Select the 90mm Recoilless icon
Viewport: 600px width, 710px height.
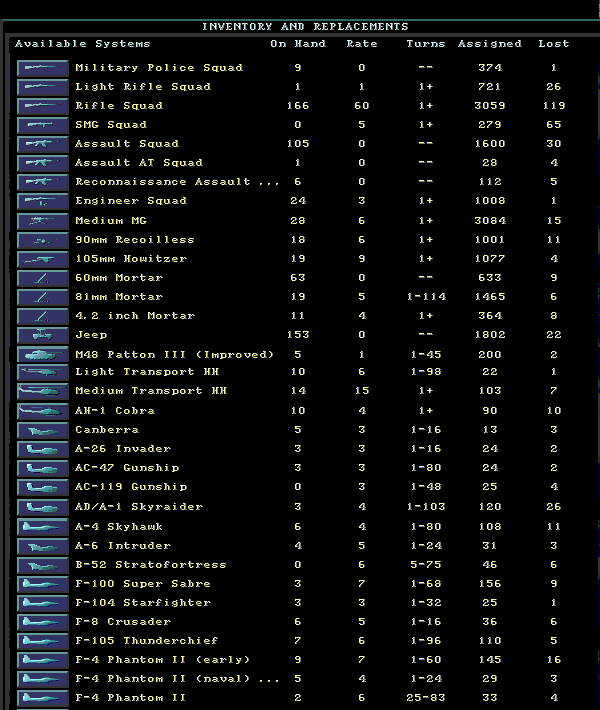[x=43, y=240]
